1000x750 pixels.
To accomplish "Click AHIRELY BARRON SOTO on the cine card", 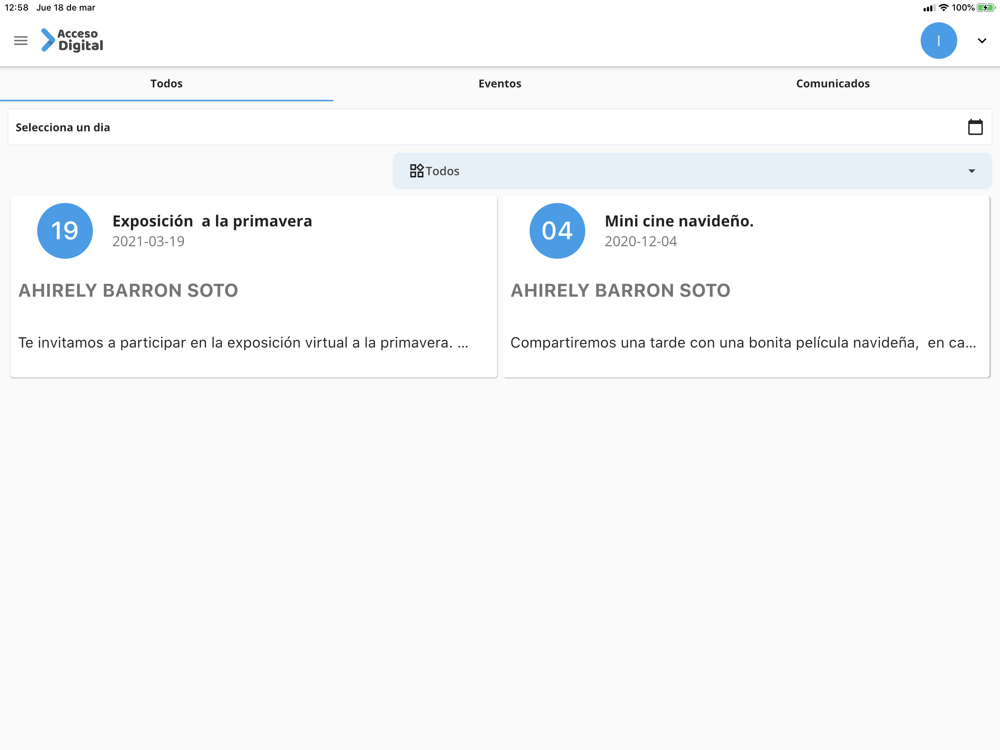I will 621,291.
